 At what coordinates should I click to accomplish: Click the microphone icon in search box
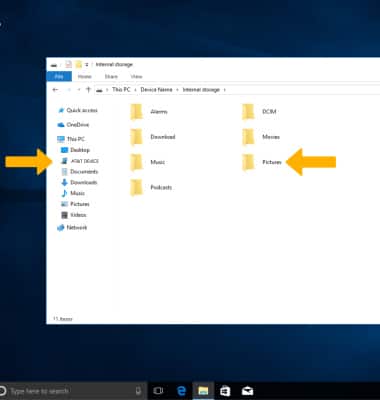(x=138, y=391)
